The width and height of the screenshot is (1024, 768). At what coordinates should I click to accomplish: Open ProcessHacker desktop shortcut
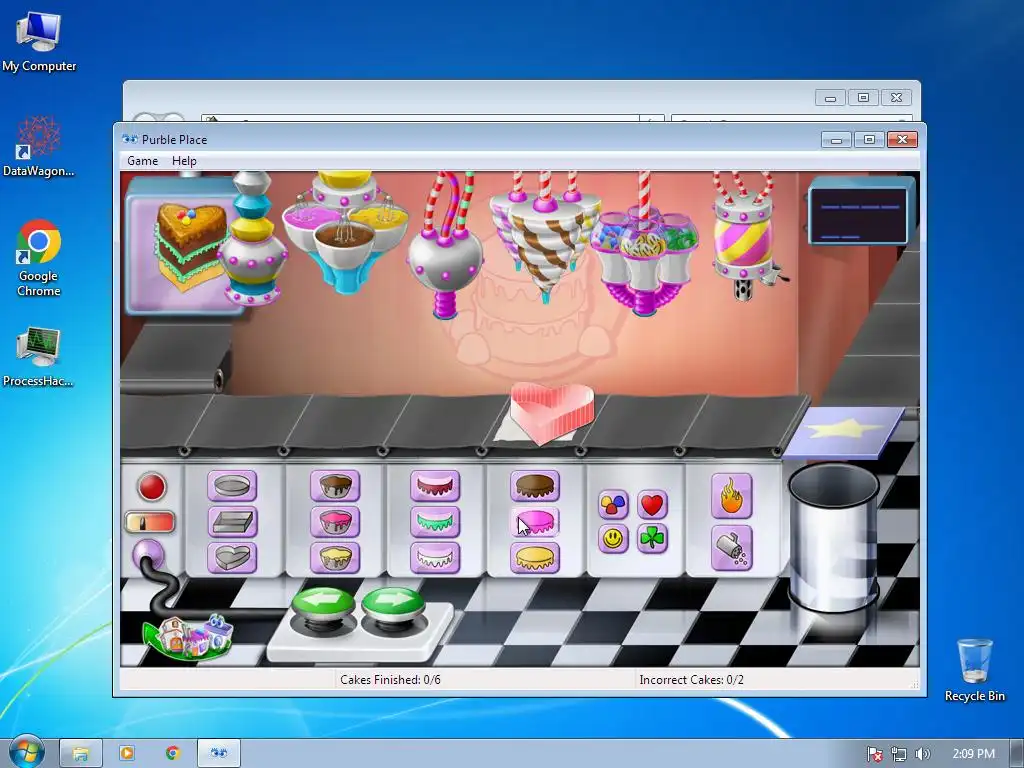pyautogui.click(x=39, y=357)
